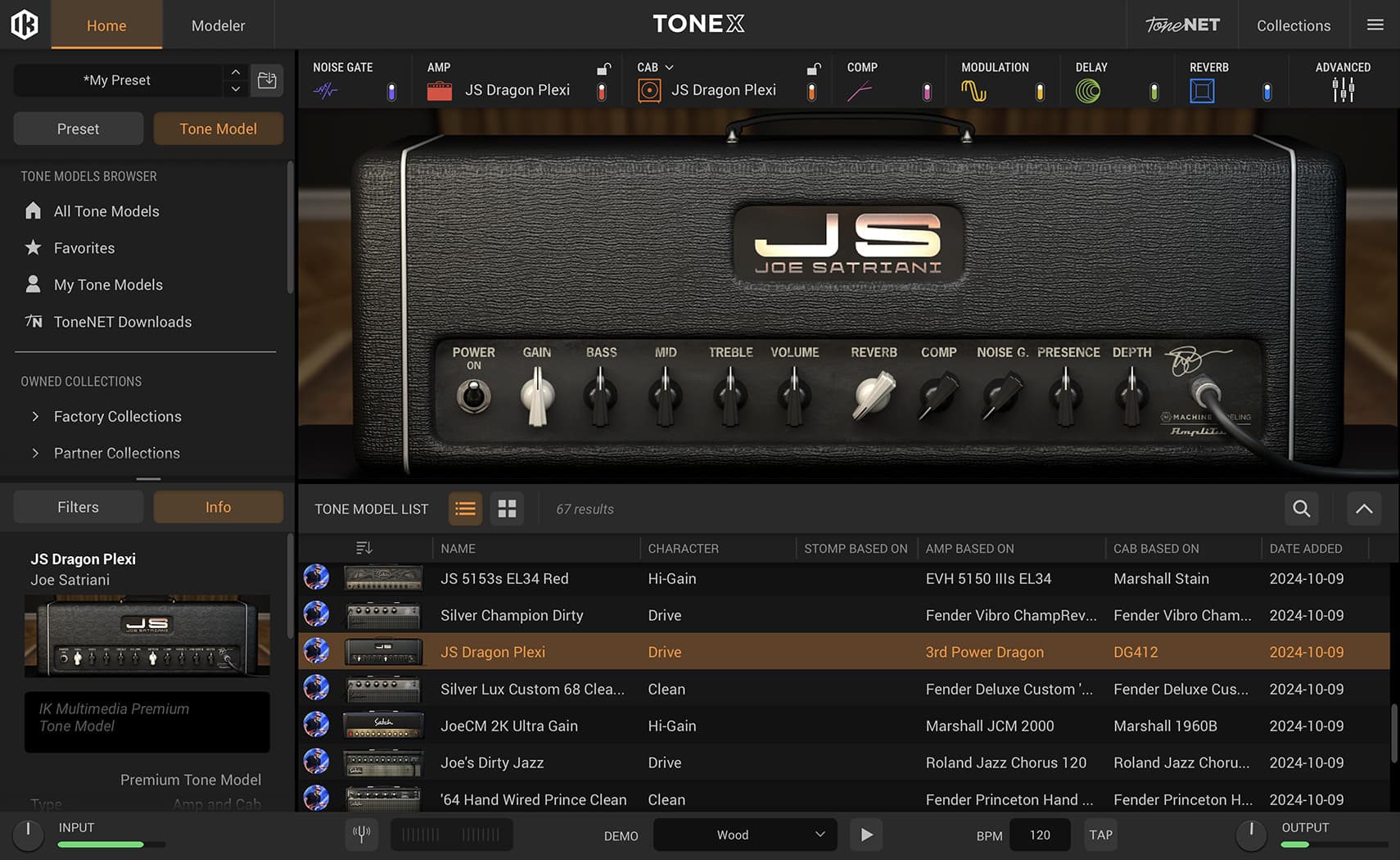The height and width of the screenshot is (860, 1400).
Task: Play the demo track
Action: point(865,835)
